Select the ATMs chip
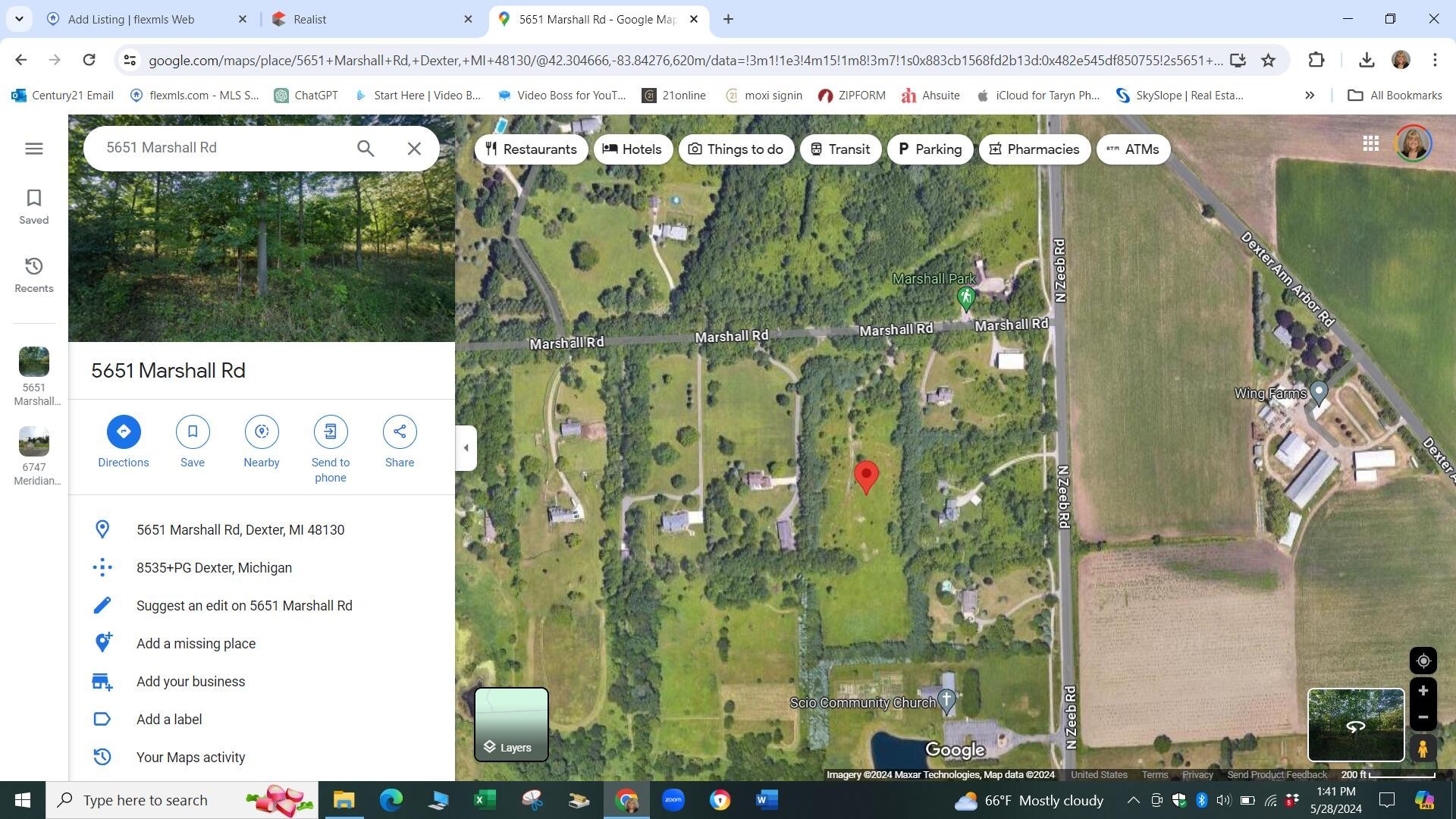 [1134, 149]
